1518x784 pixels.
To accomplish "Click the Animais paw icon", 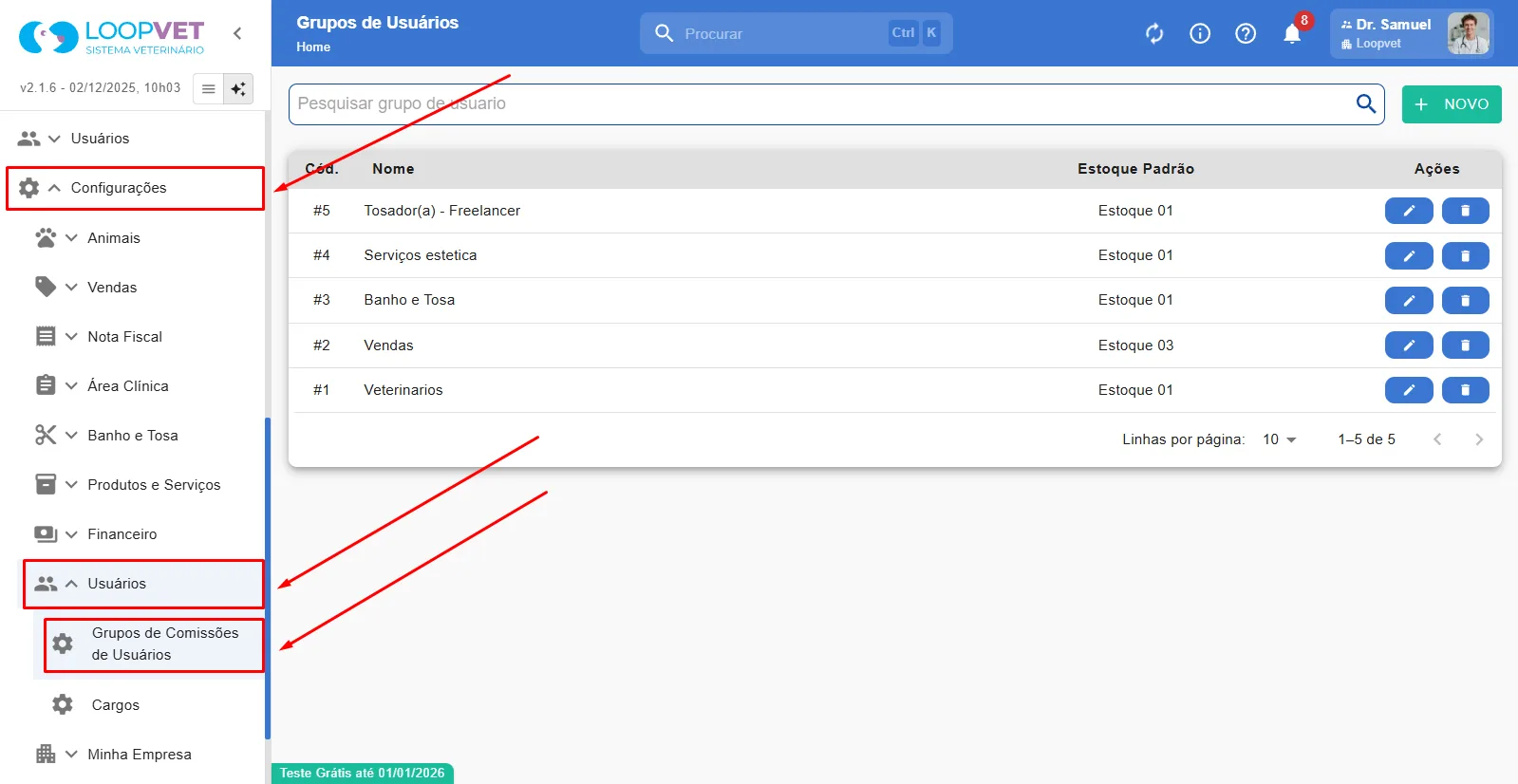I will pyautogui.click(x=46, y=237).
